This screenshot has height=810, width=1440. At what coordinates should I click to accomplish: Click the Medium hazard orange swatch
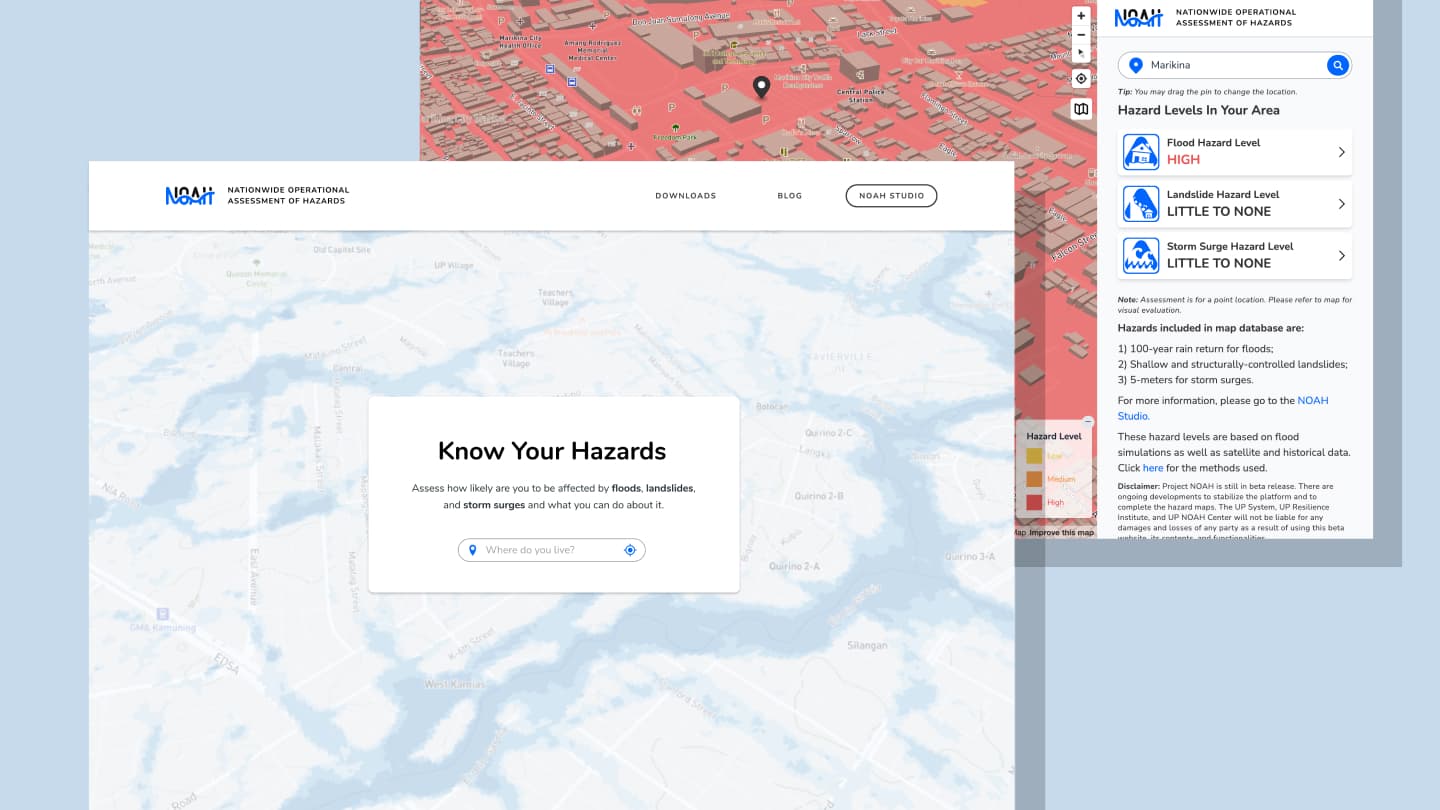pos(1034,479)
